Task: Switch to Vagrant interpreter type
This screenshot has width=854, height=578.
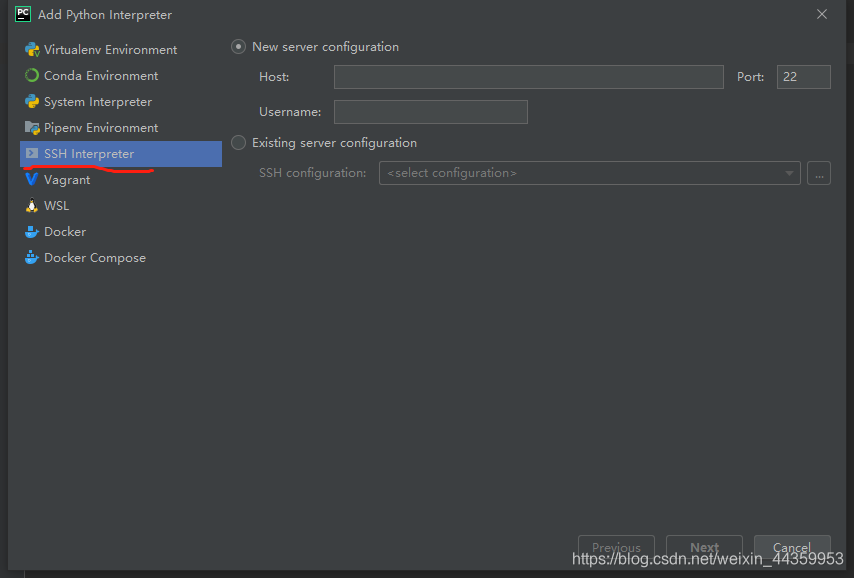Action: (x=121, y=180)
